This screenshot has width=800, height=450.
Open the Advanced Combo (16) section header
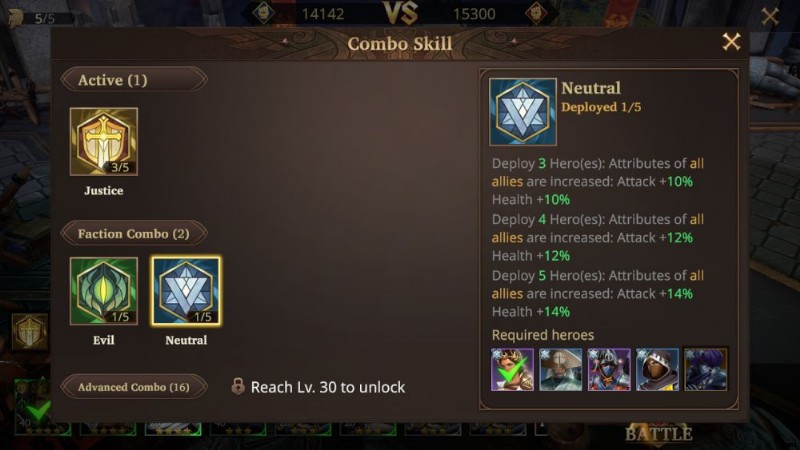(134, 387)
